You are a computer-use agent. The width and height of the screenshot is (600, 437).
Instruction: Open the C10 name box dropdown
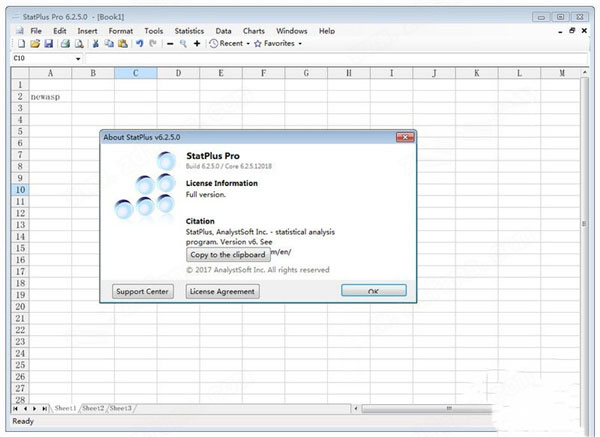pyautogui.click(x=78, y=59)
